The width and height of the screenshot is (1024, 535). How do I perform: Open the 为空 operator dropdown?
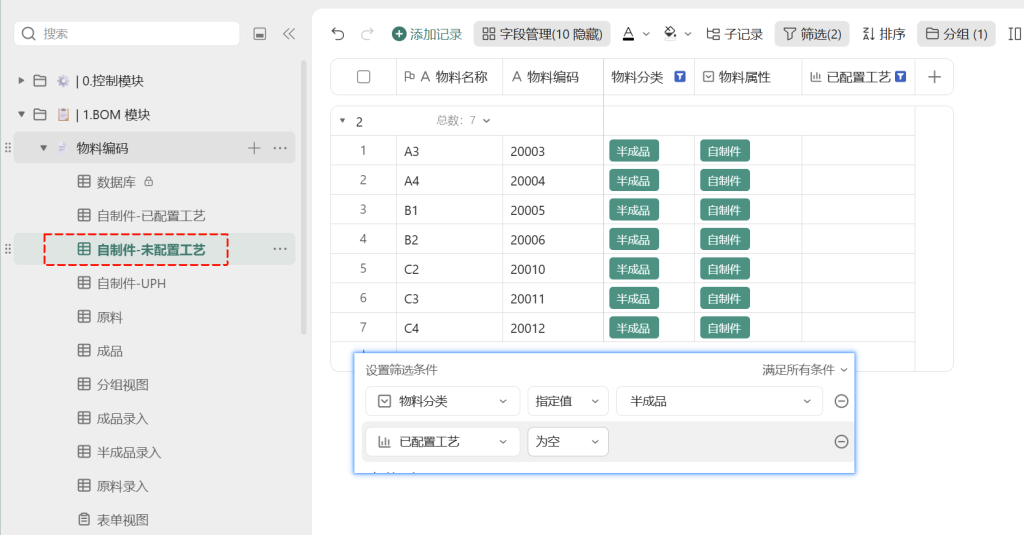click(x=568, y=442)
